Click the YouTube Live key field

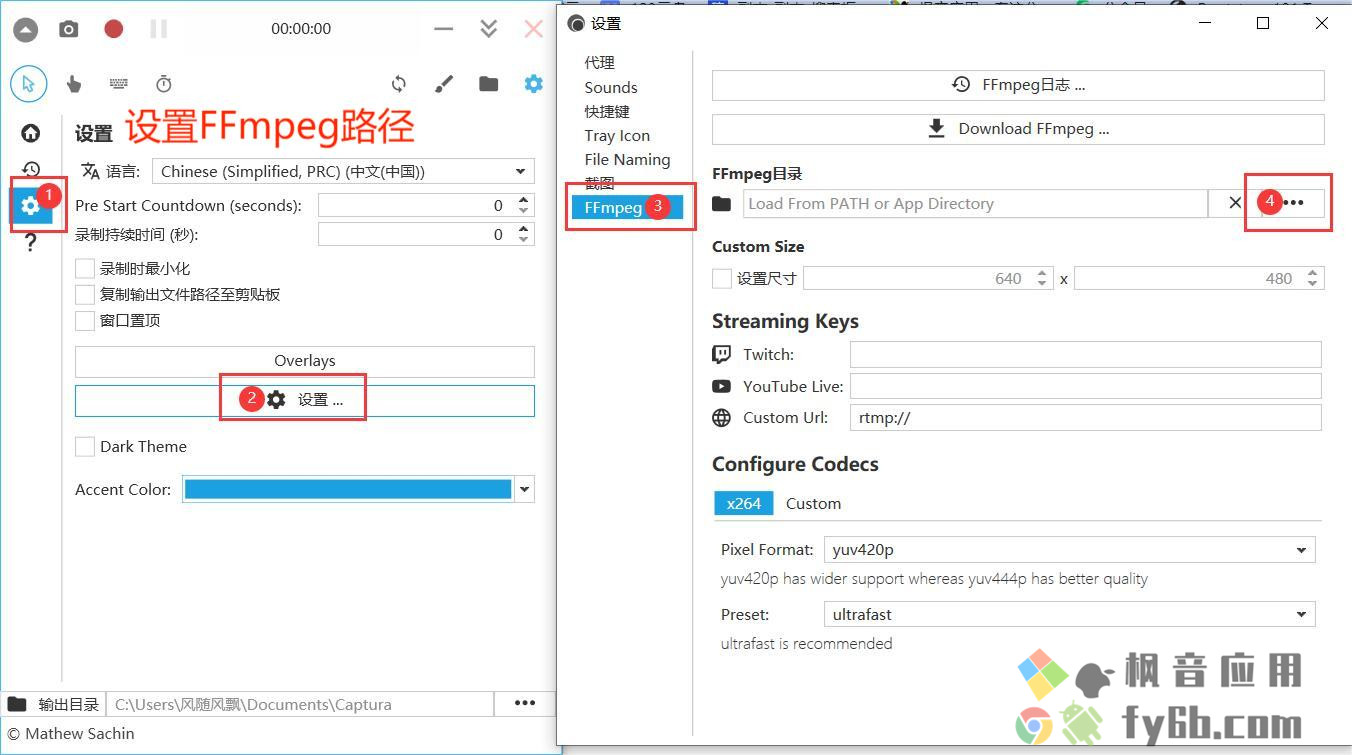click(x=1086, y=386)
